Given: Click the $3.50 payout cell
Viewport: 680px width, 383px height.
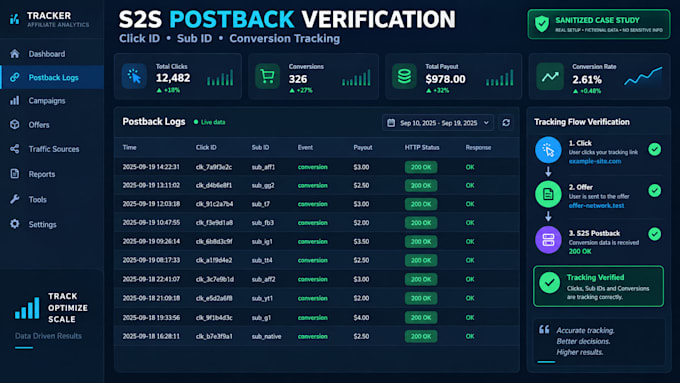Looking at the screenshot, I should point(361,241).
